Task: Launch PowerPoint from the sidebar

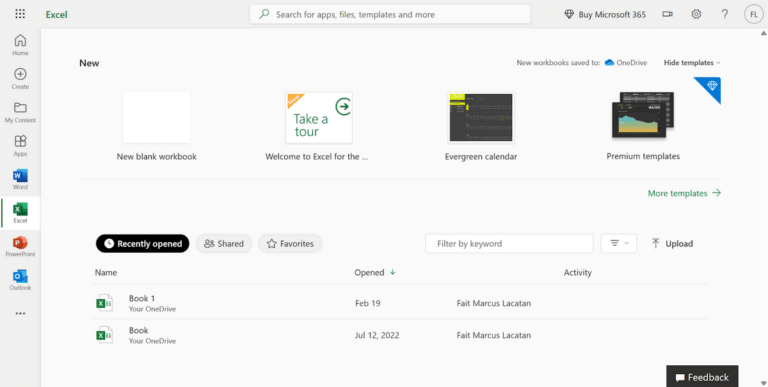Action: (x=20, y=246)
